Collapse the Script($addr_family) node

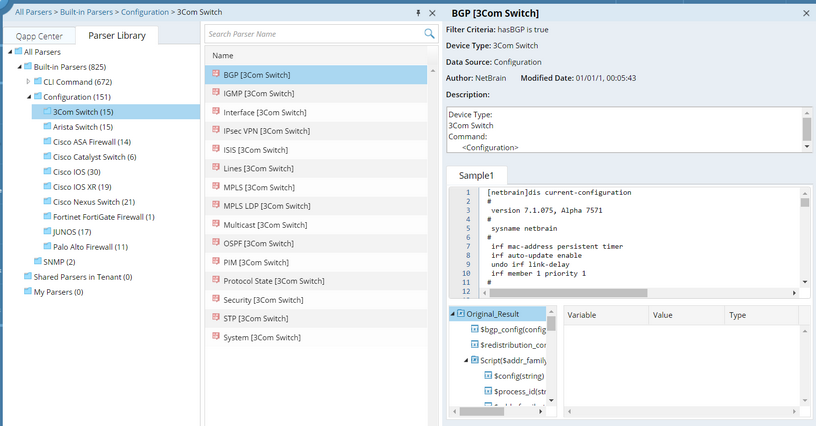[465, 360]
